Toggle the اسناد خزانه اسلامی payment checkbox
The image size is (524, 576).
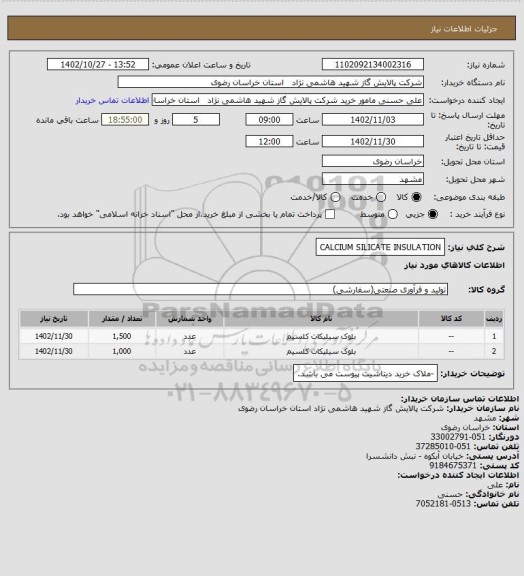(x=330, y=214)
